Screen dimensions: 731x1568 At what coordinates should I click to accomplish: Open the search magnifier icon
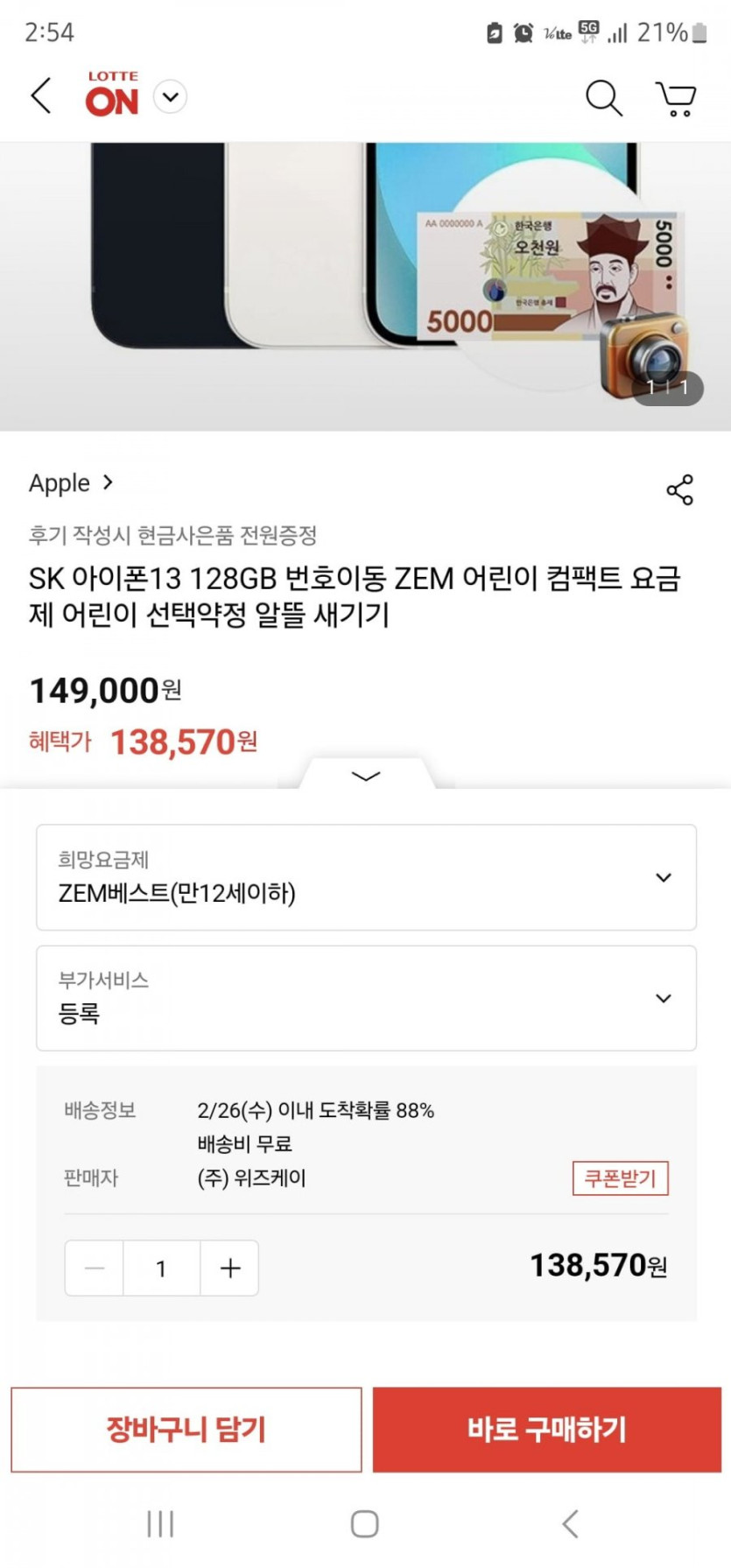(x=603, y=97)
